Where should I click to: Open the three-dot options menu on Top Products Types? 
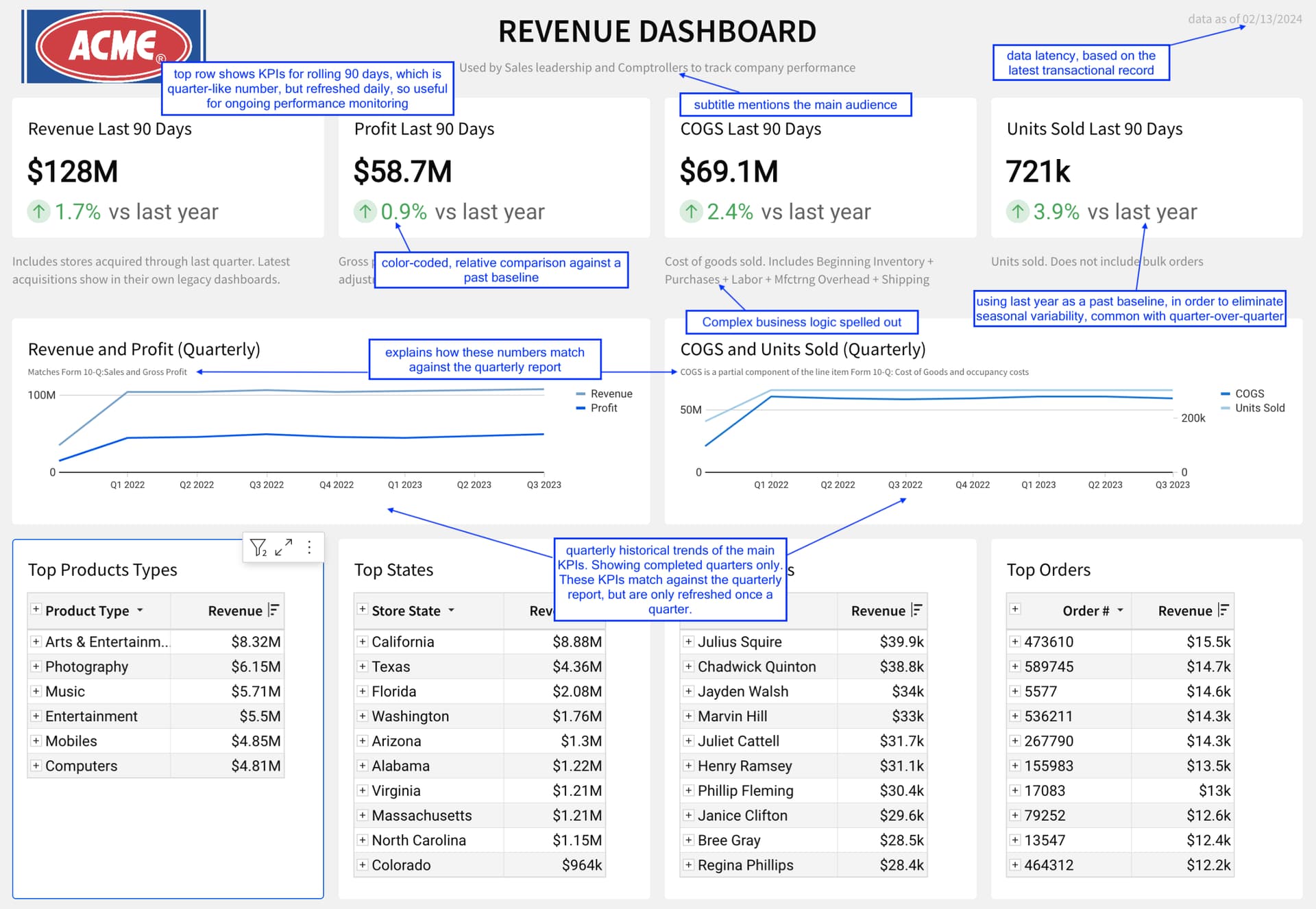point(309,546)
